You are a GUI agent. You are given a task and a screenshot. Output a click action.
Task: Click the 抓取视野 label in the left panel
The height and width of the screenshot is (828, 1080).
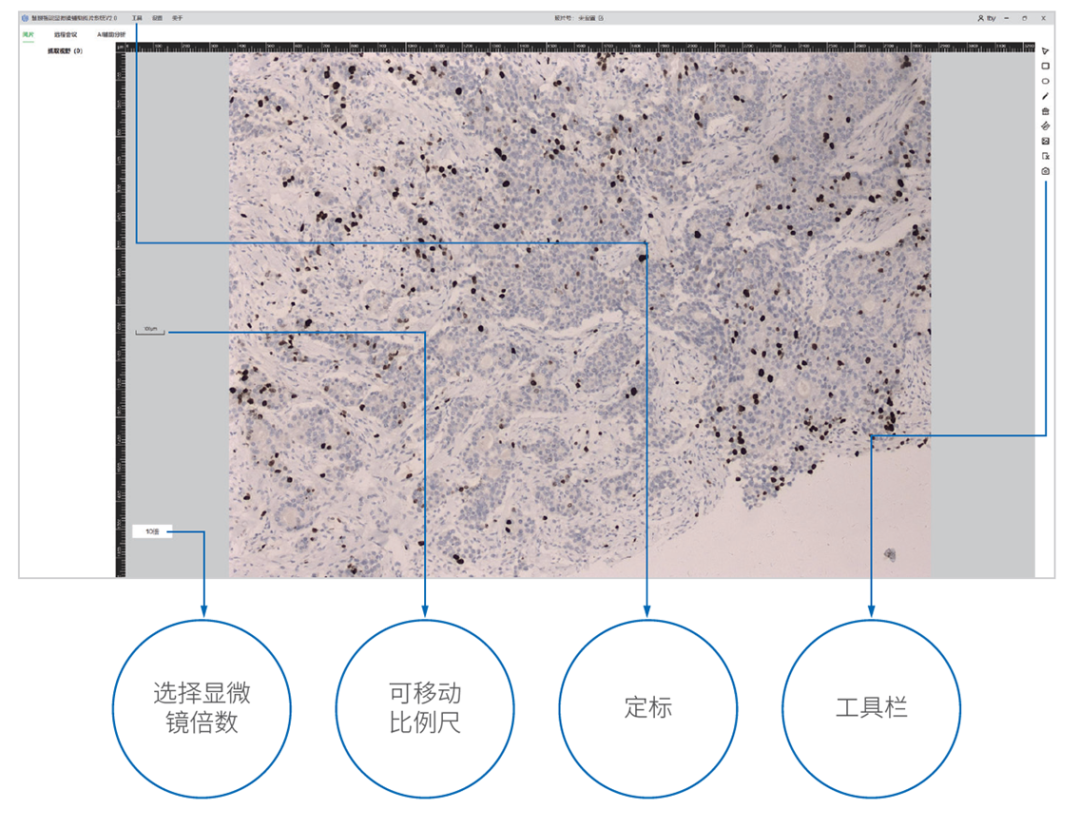(x=64, y=50)
